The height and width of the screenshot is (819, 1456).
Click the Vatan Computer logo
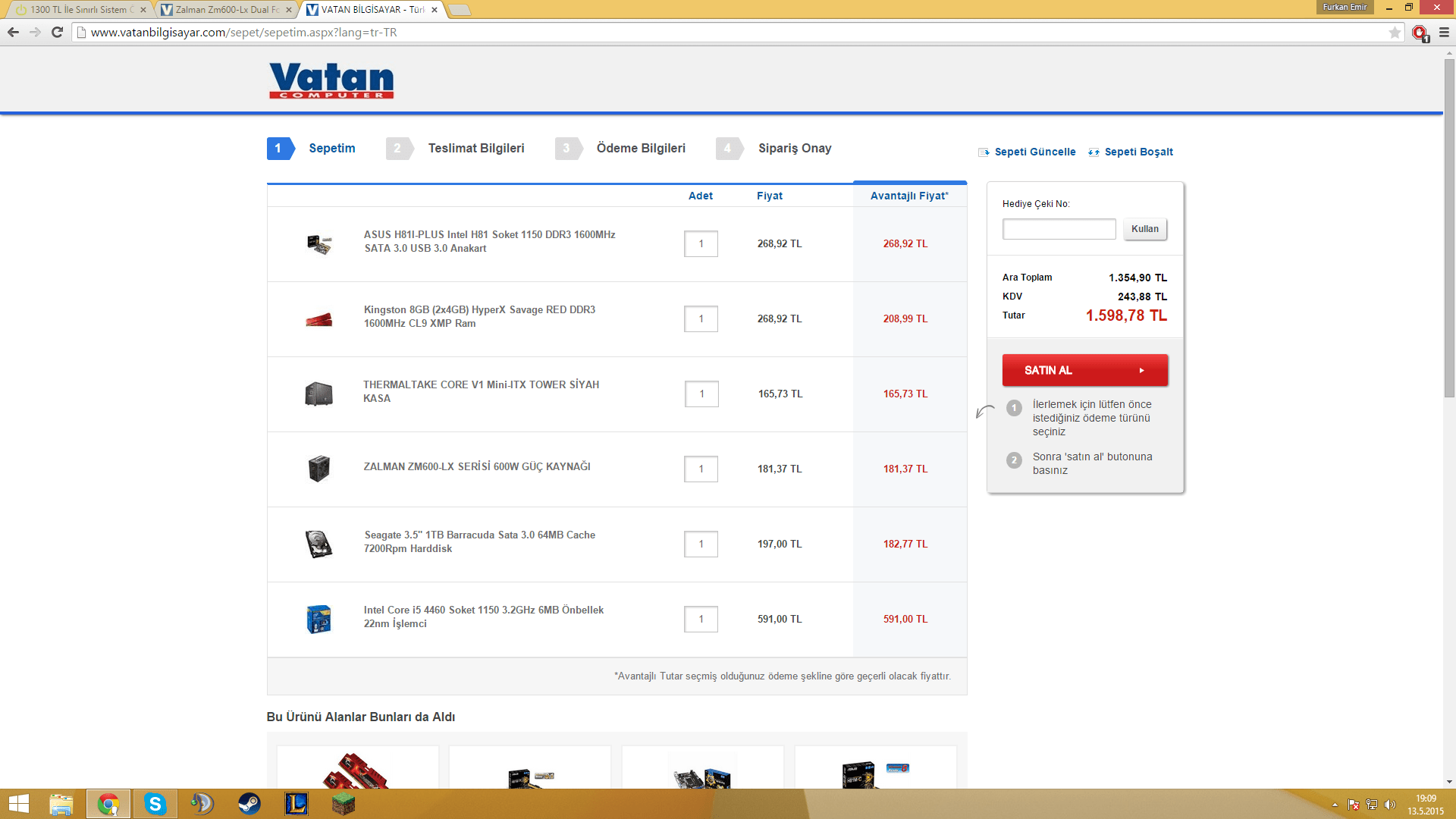(331, 80)
